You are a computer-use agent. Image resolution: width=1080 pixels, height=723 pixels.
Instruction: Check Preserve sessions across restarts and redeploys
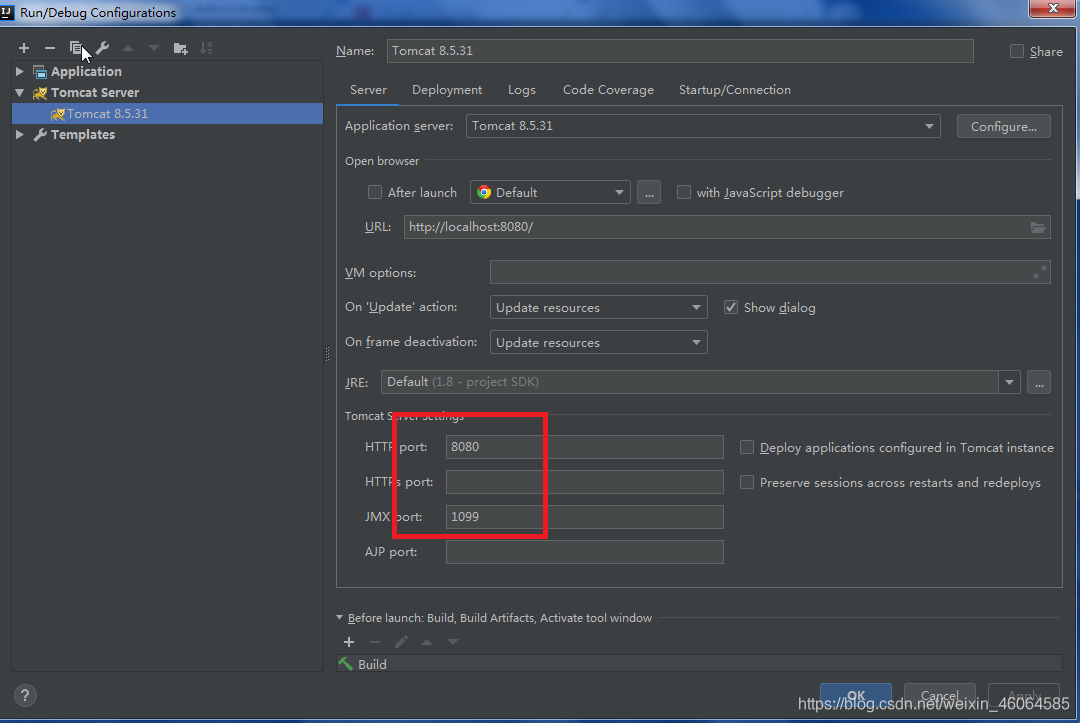747,482
